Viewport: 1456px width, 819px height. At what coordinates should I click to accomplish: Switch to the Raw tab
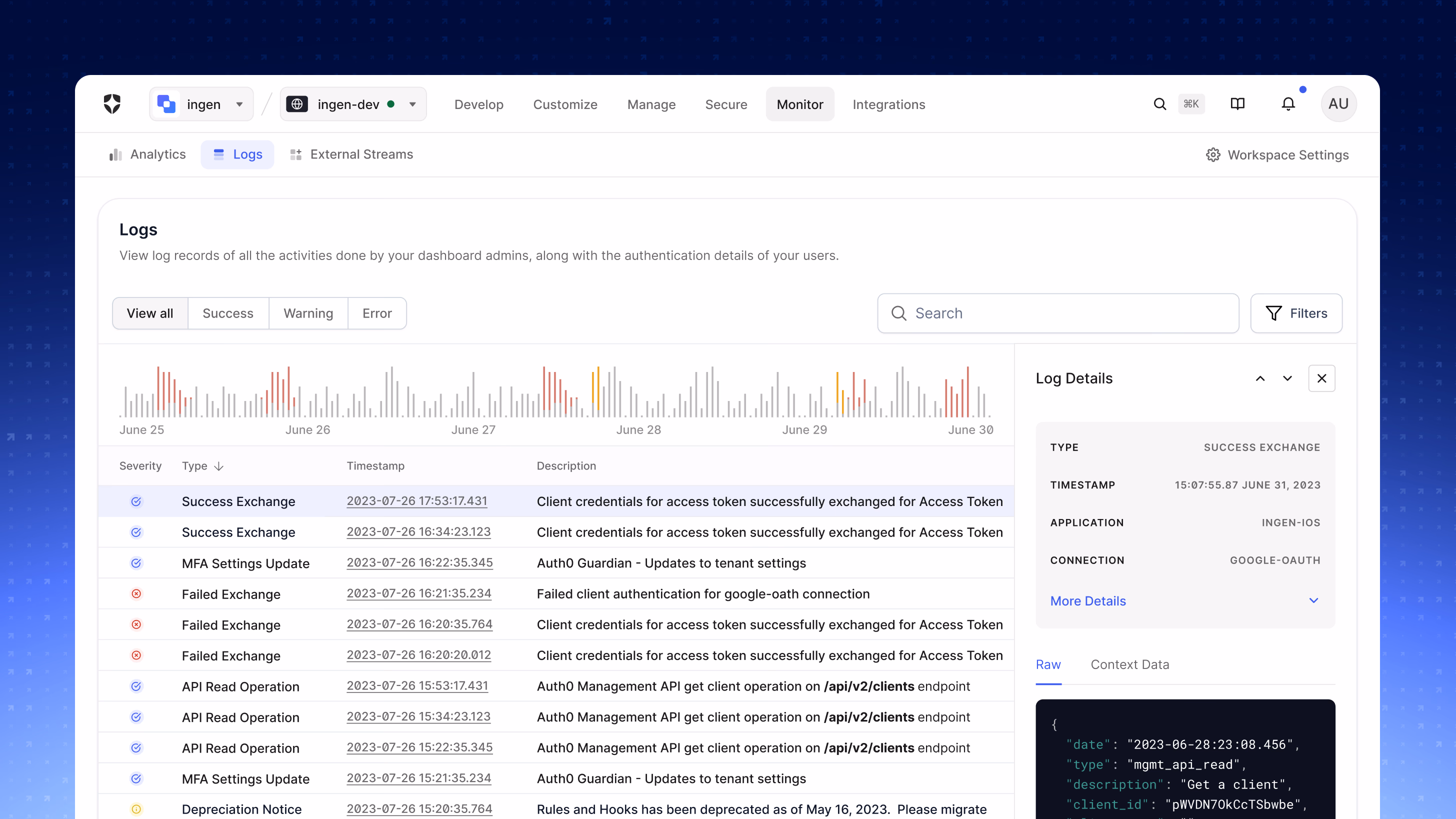pyautogui.click(x=1048, y=664)
